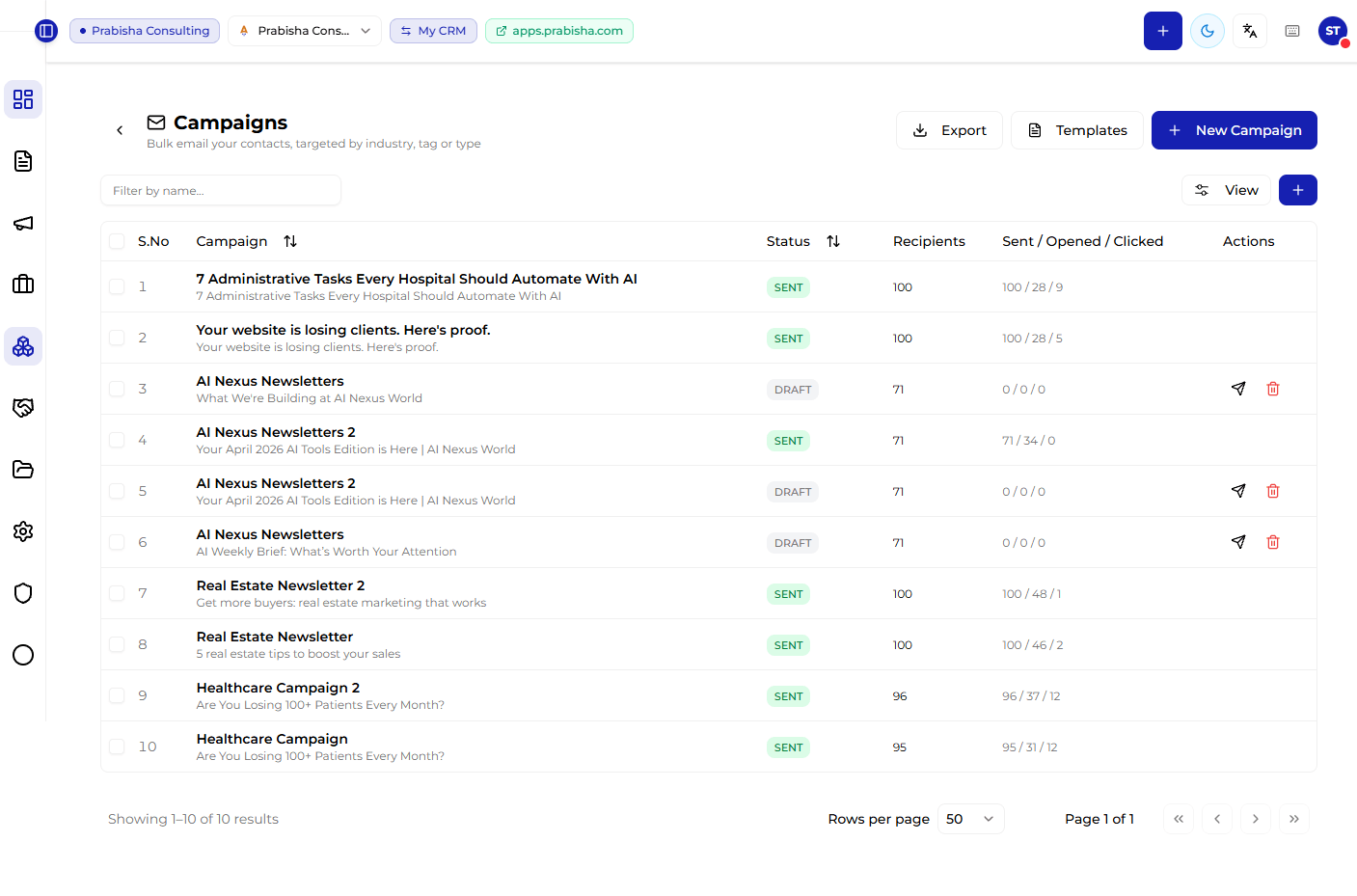Open Templates
This screenshot has width=1357, height=896.
(x=1077, y=130)
